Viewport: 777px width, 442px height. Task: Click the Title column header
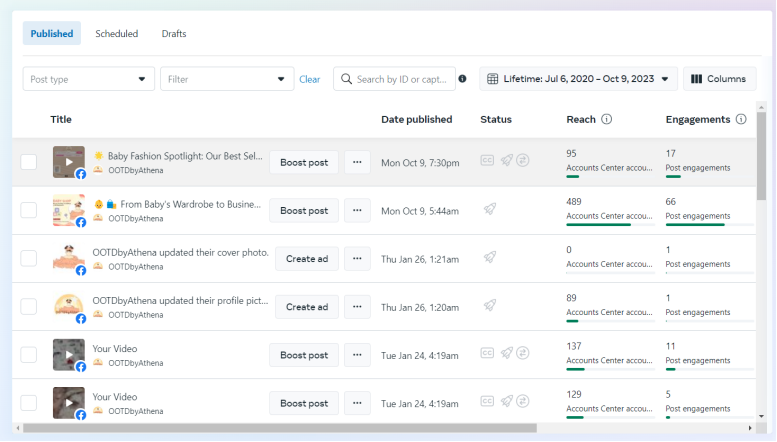61,119
